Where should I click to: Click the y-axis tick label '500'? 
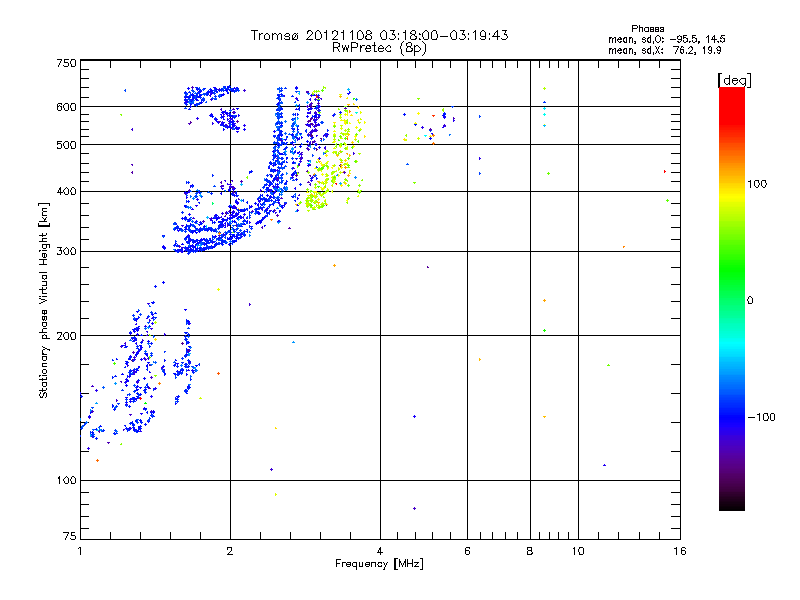[66, 145]
